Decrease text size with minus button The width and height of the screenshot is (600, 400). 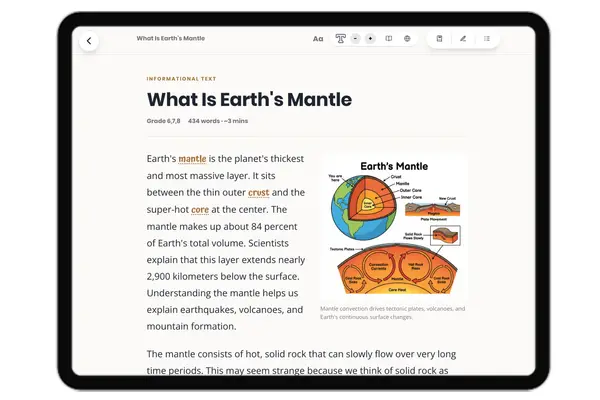[355, 39]
